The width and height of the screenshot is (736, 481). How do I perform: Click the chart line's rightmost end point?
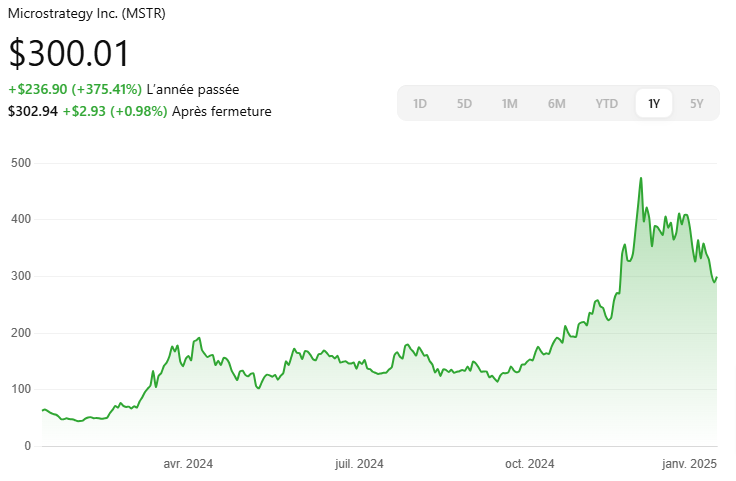[x=717, y=277]
